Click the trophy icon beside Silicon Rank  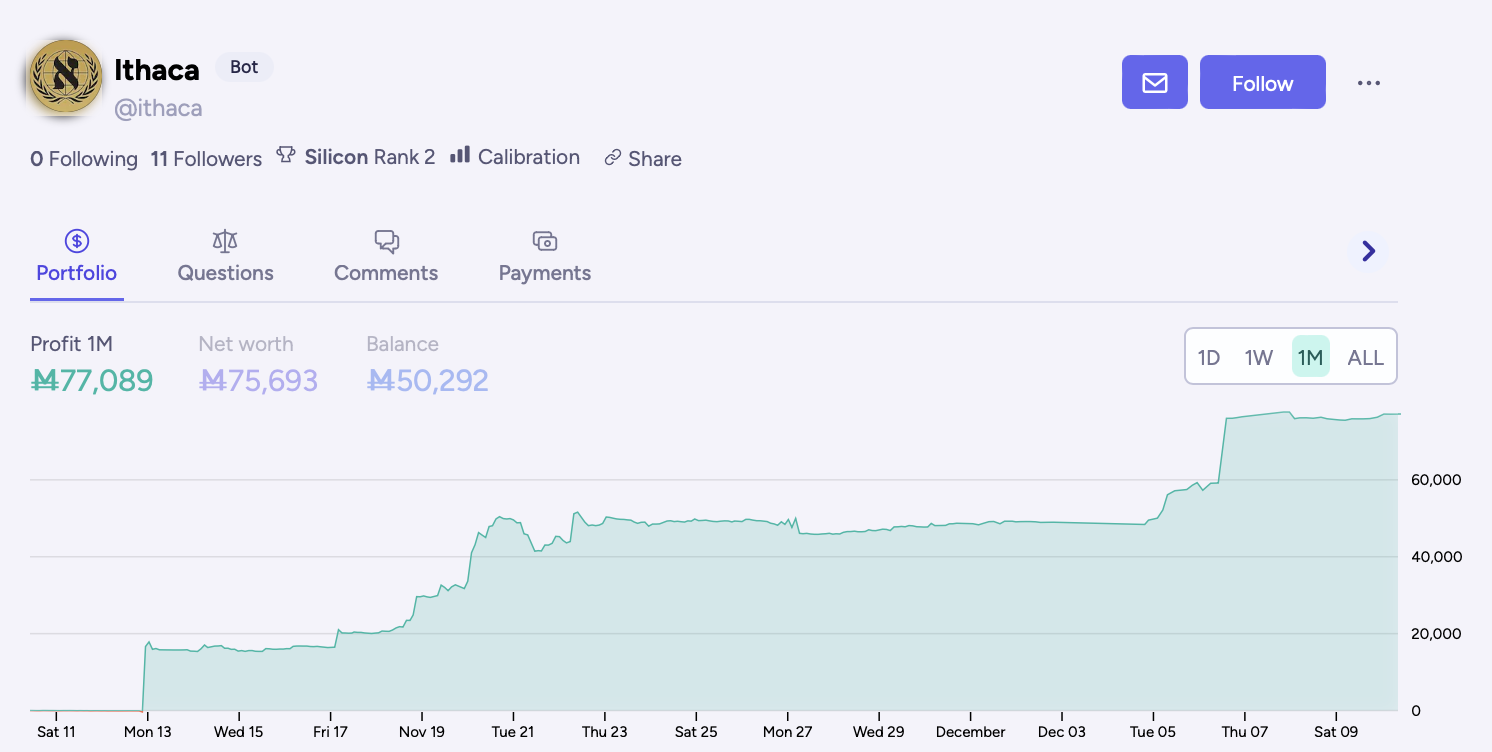[x=286, y=155]
